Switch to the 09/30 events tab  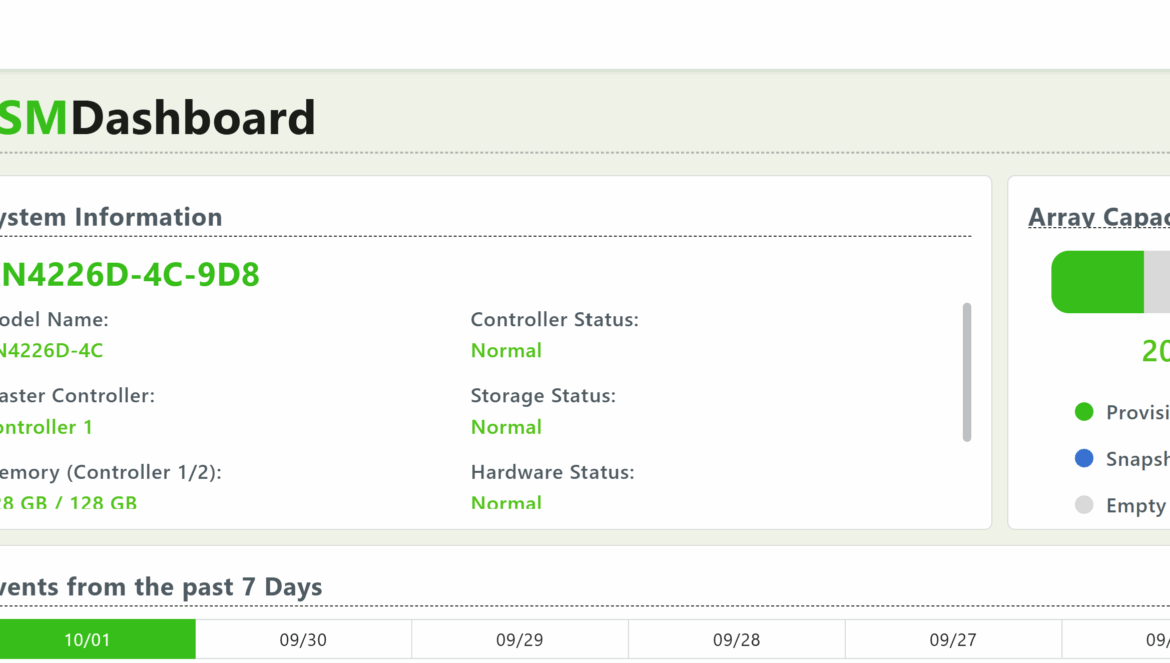[x=303, y=640]
